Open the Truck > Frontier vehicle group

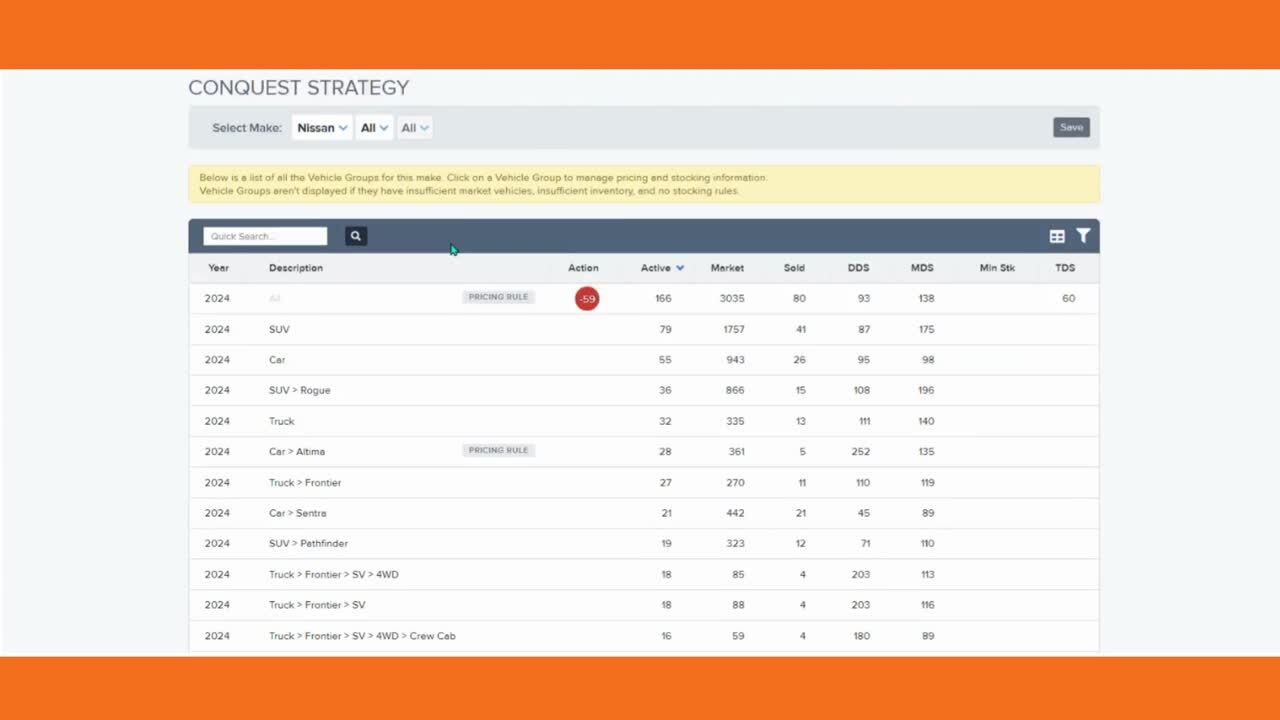pos(305,482)
